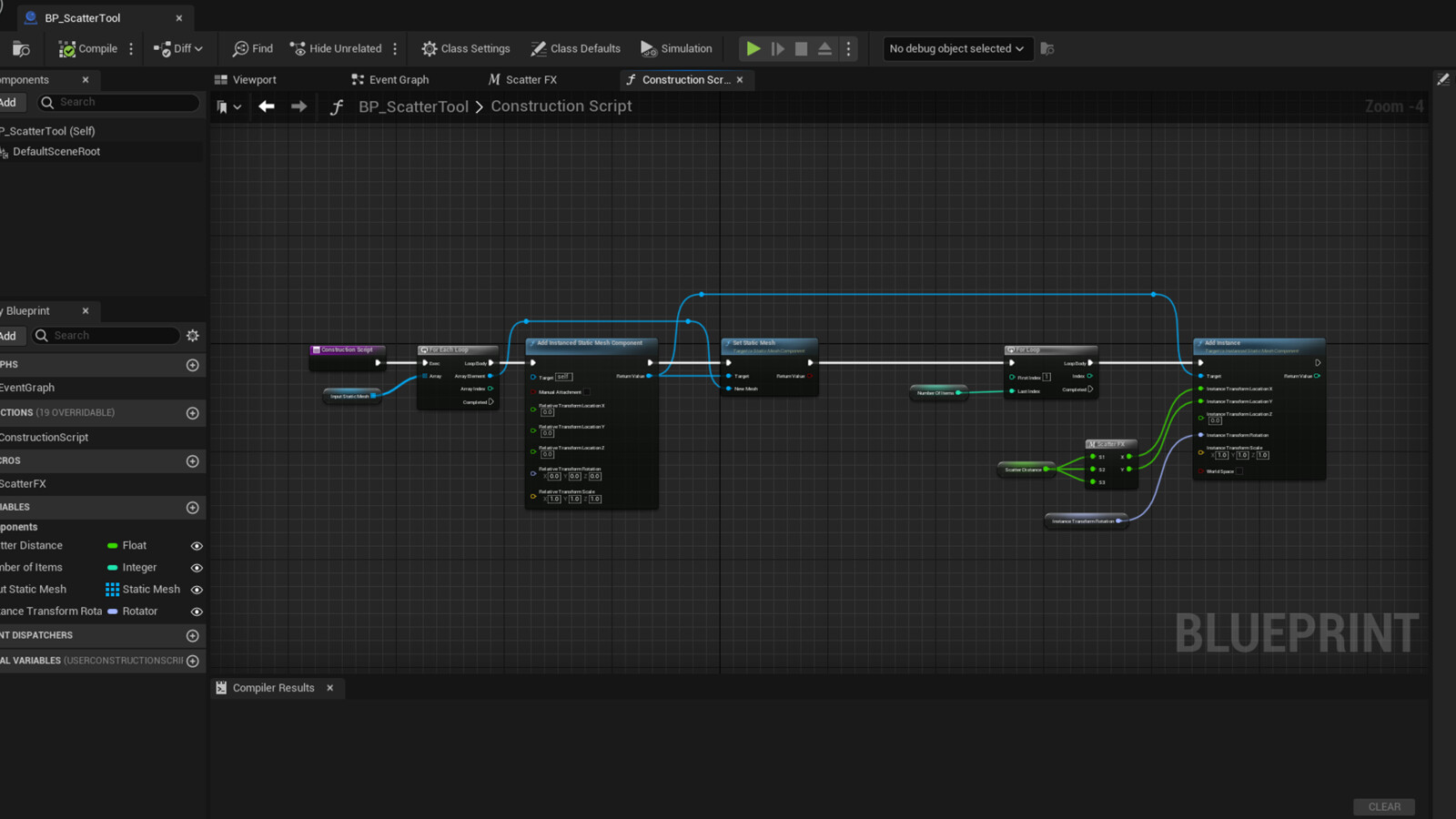
Task: Add new function with plus icon
Action: tap(193, 413)
